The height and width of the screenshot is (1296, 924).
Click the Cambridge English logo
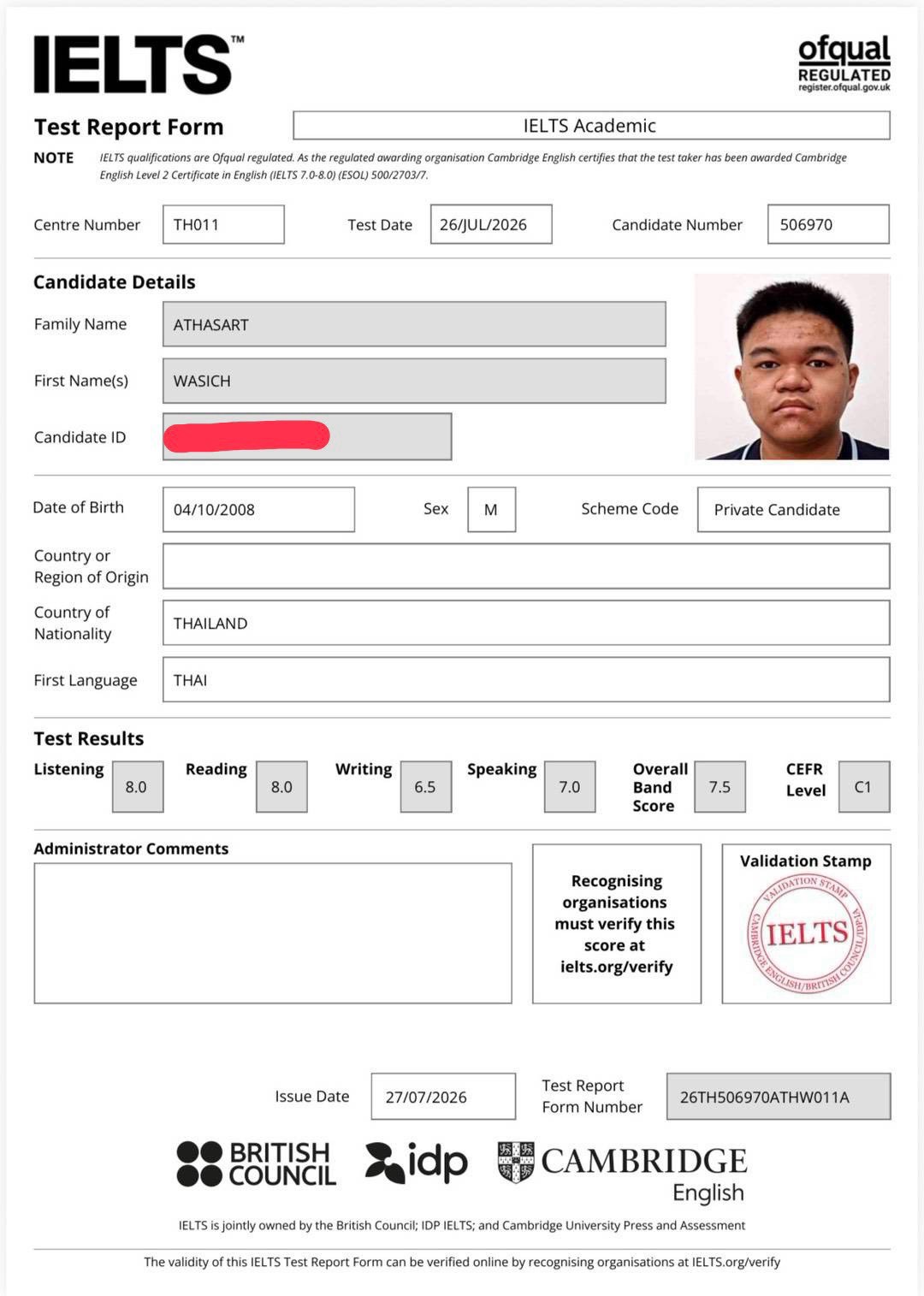point(623,1172)
